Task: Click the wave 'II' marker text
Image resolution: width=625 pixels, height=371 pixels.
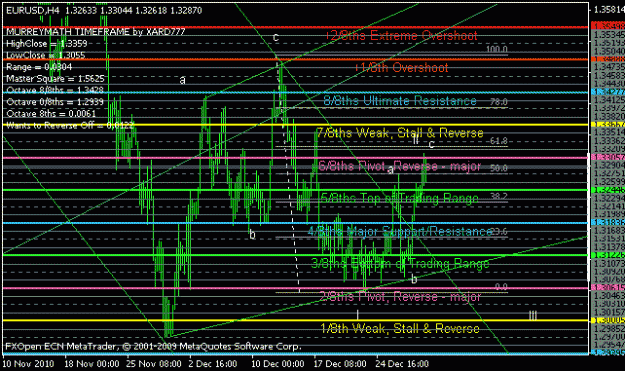Action: (x=416, y=139)
